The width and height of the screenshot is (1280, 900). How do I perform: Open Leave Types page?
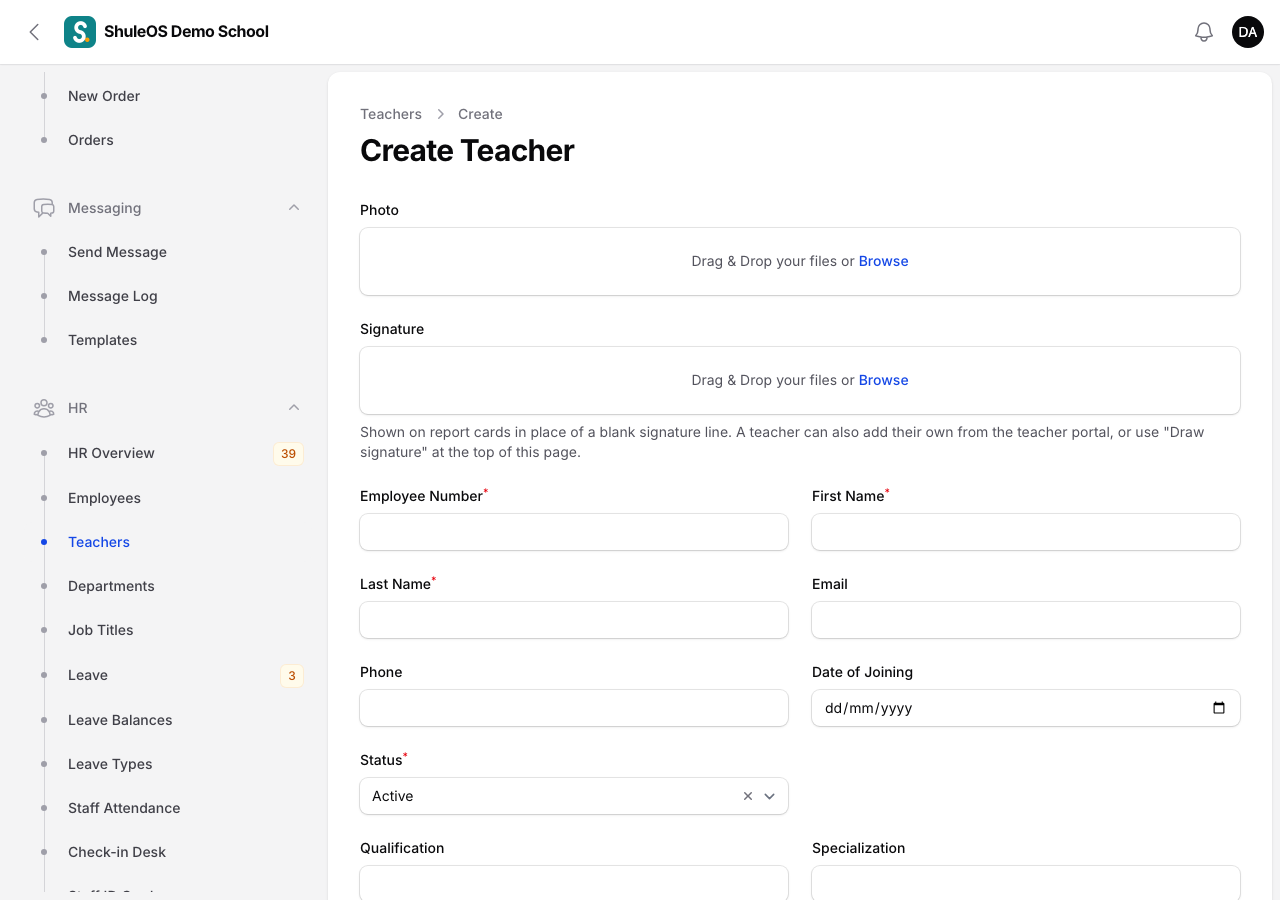110,764
